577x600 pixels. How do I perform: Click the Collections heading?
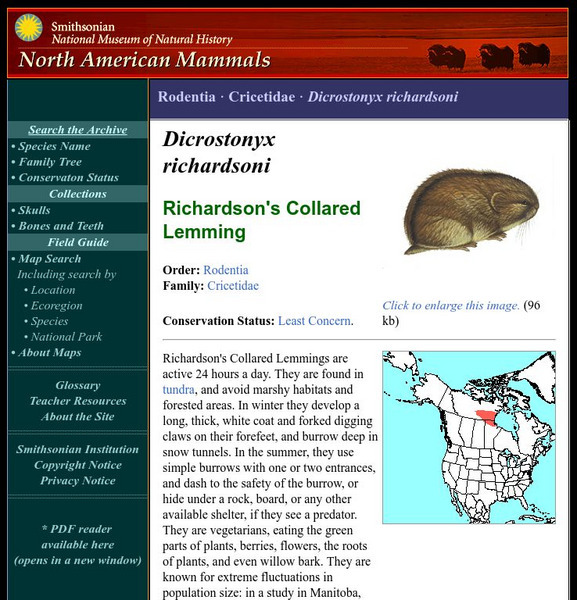pyautogui.click(x=78, y=194)
